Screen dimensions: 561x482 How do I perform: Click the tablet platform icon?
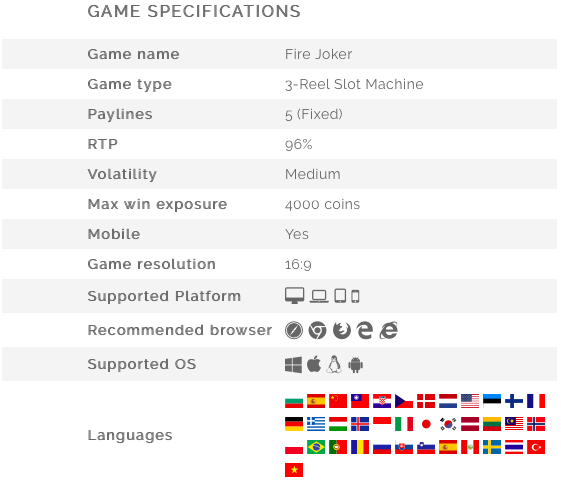point(340,296)
